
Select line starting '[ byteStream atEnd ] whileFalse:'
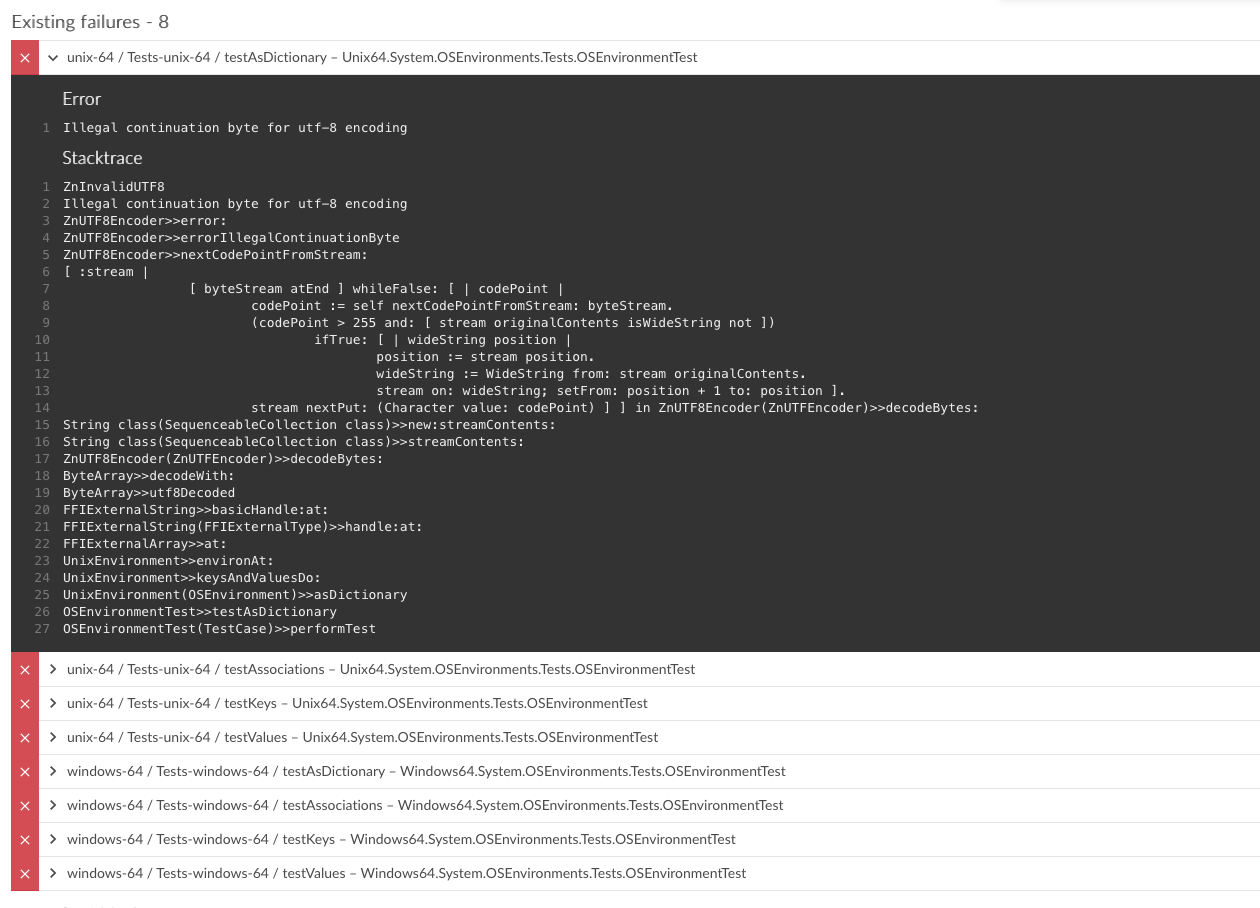pos(376,289)
